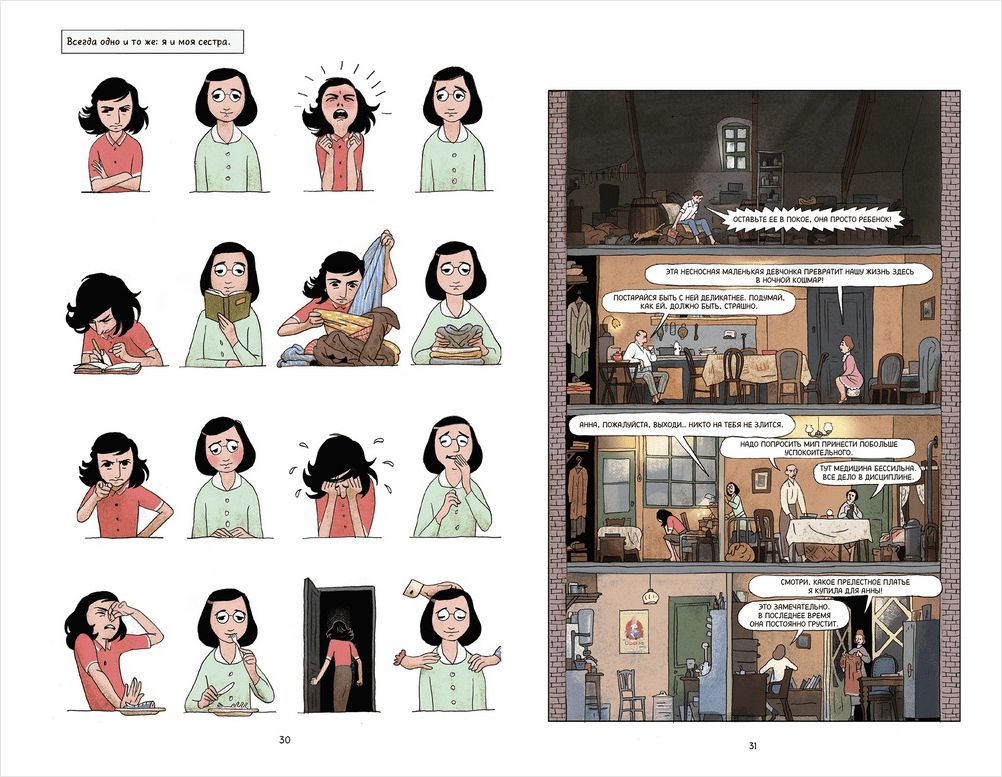Click the caption "Всегда одно и то же: я и моя сестра."
Image resolution: width=1002 pixels, height=777 pixels.
[152, 42]
